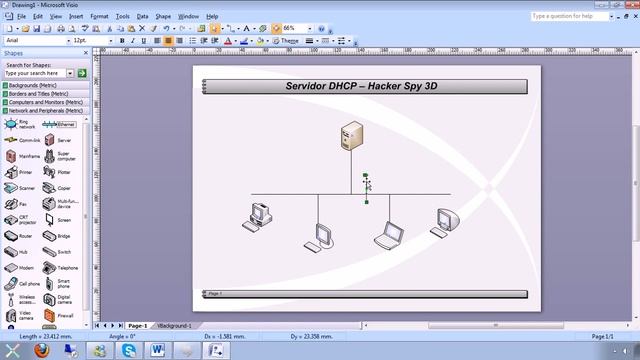Select the Smart phone shape
This screenshot has height=360, width=640.
(58, 284)
